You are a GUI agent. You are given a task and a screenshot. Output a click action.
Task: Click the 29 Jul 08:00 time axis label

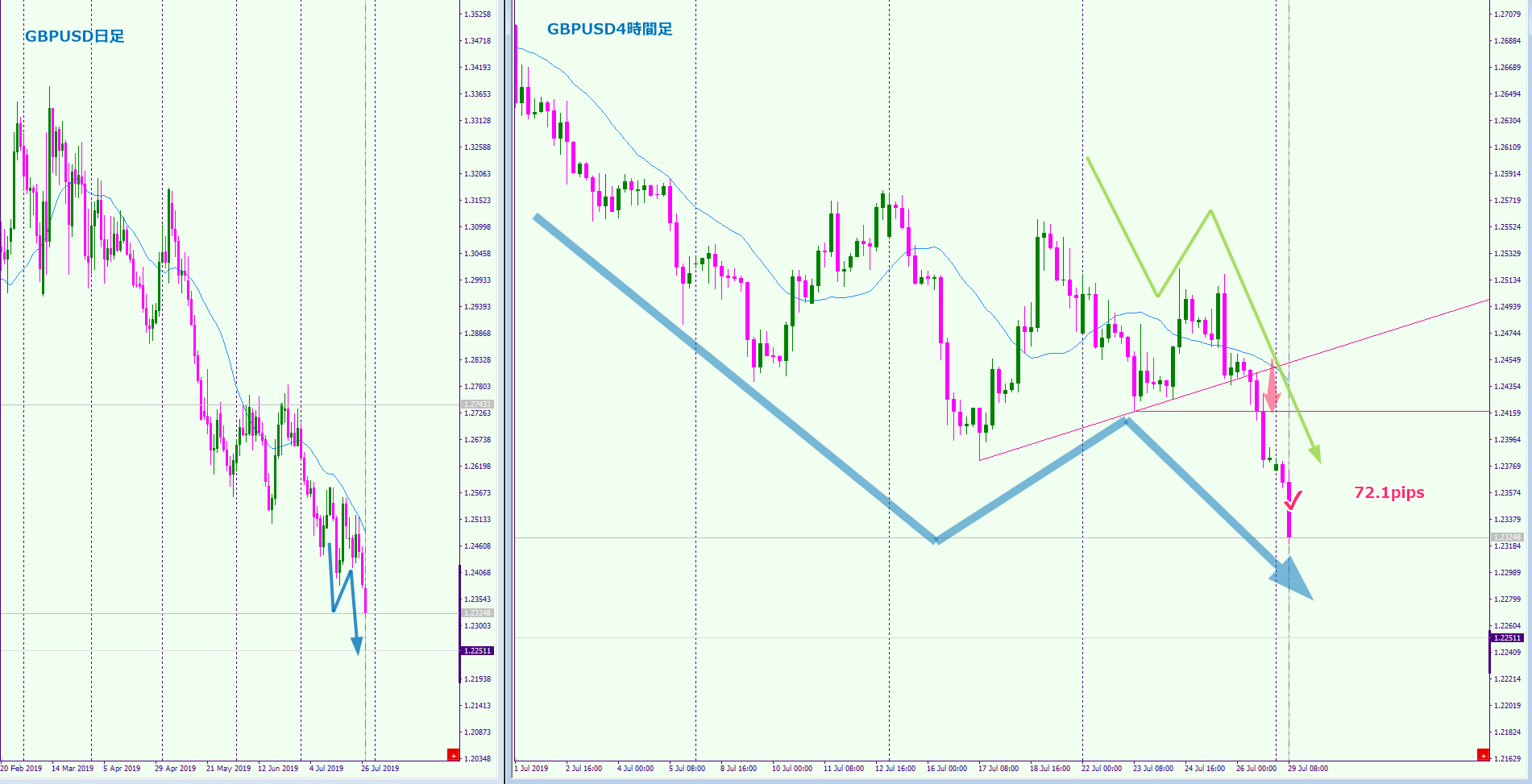tap(1308, 769)
